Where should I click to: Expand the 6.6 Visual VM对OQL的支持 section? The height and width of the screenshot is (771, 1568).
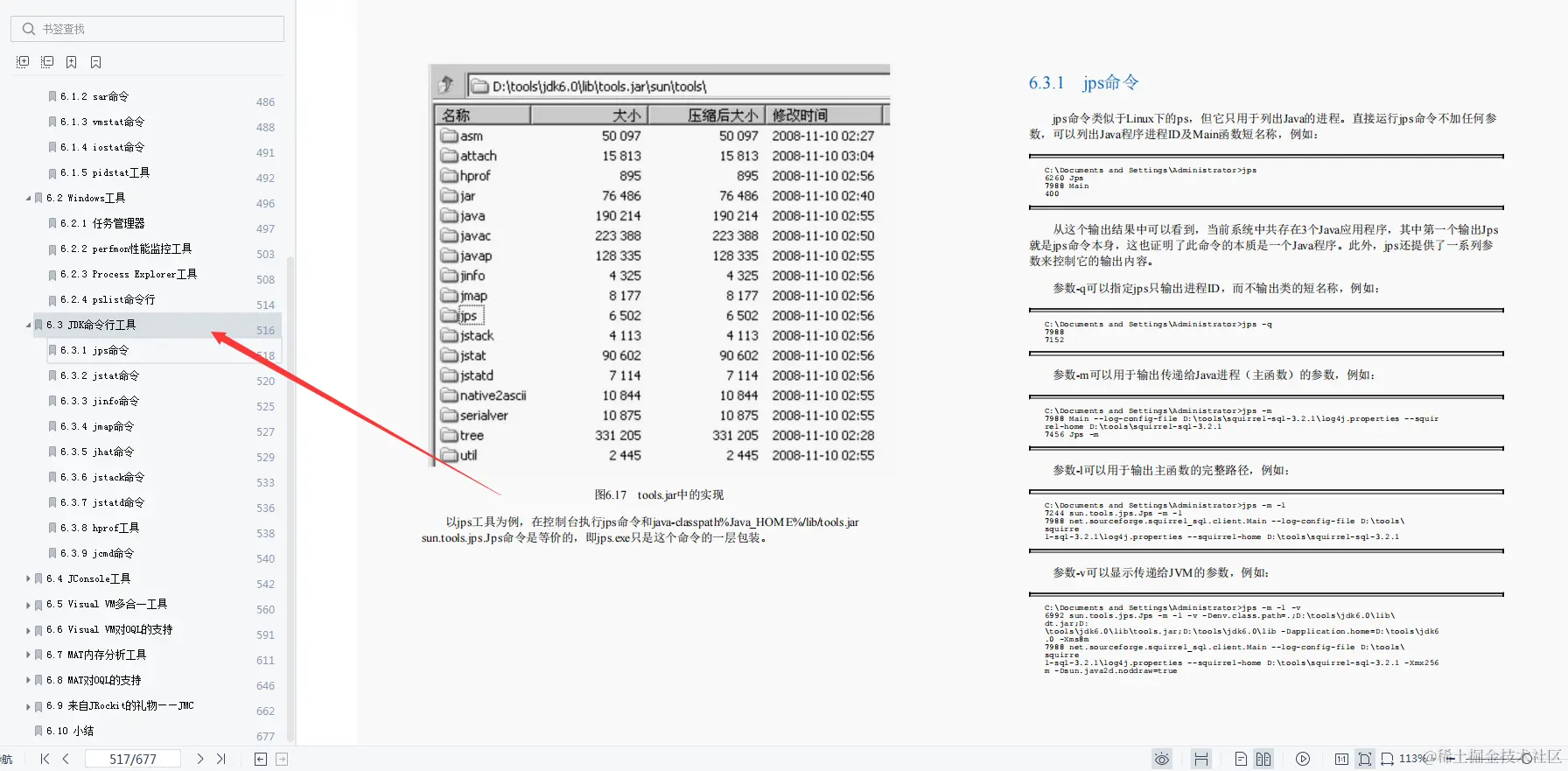tap(28, 630)
